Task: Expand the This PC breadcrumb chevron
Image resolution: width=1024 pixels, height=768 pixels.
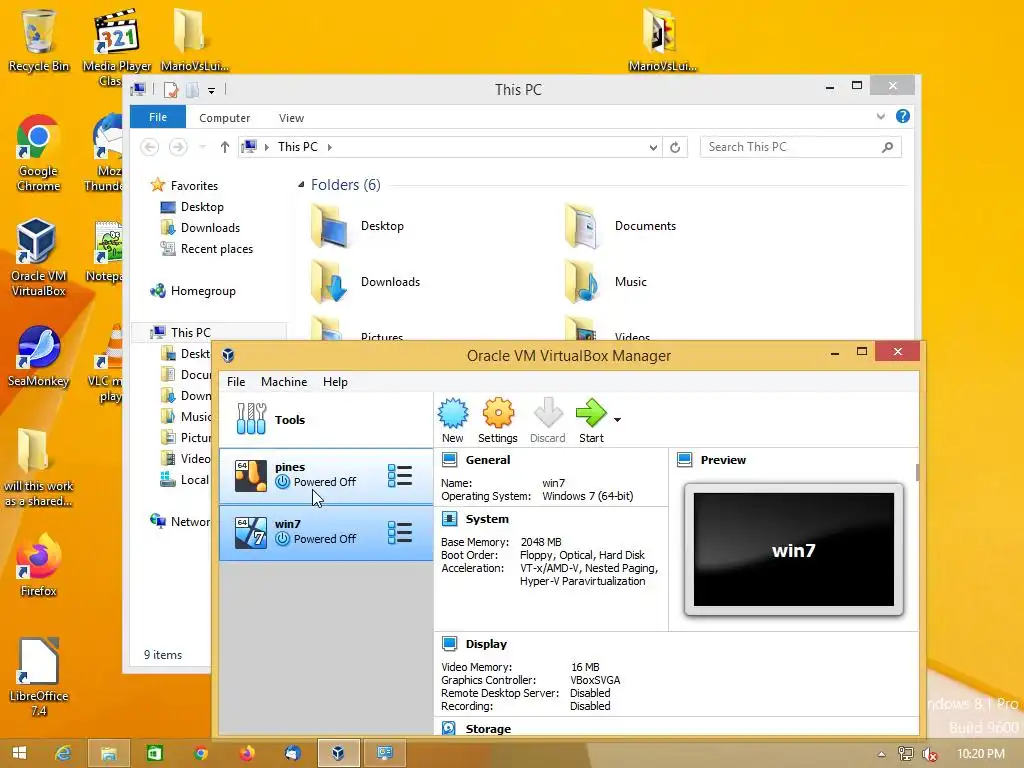Action: tap(329, 148)
